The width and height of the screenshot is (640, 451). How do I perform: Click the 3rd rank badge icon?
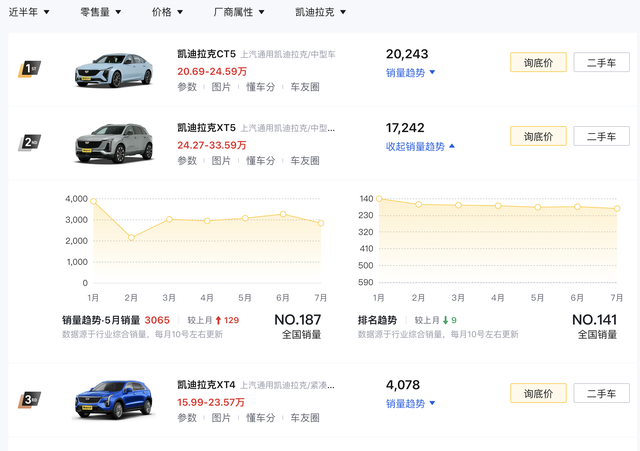click(x=29, y=400)
